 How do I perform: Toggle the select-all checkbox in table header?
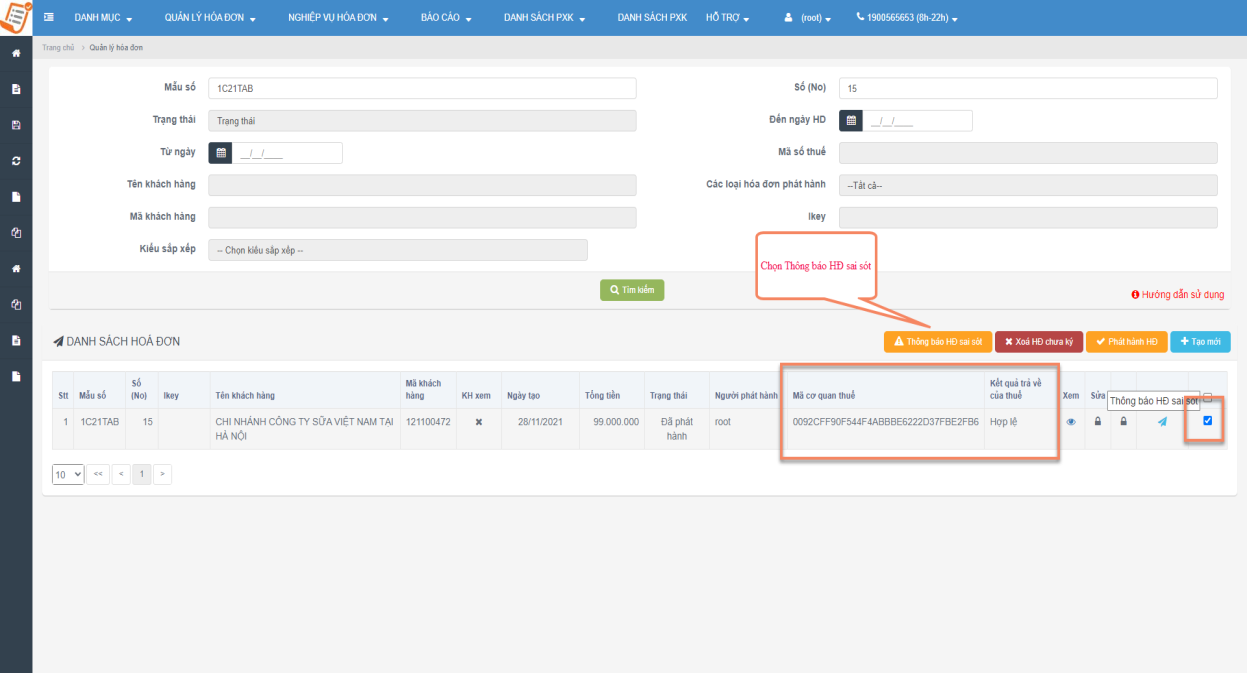point(1207,397)
